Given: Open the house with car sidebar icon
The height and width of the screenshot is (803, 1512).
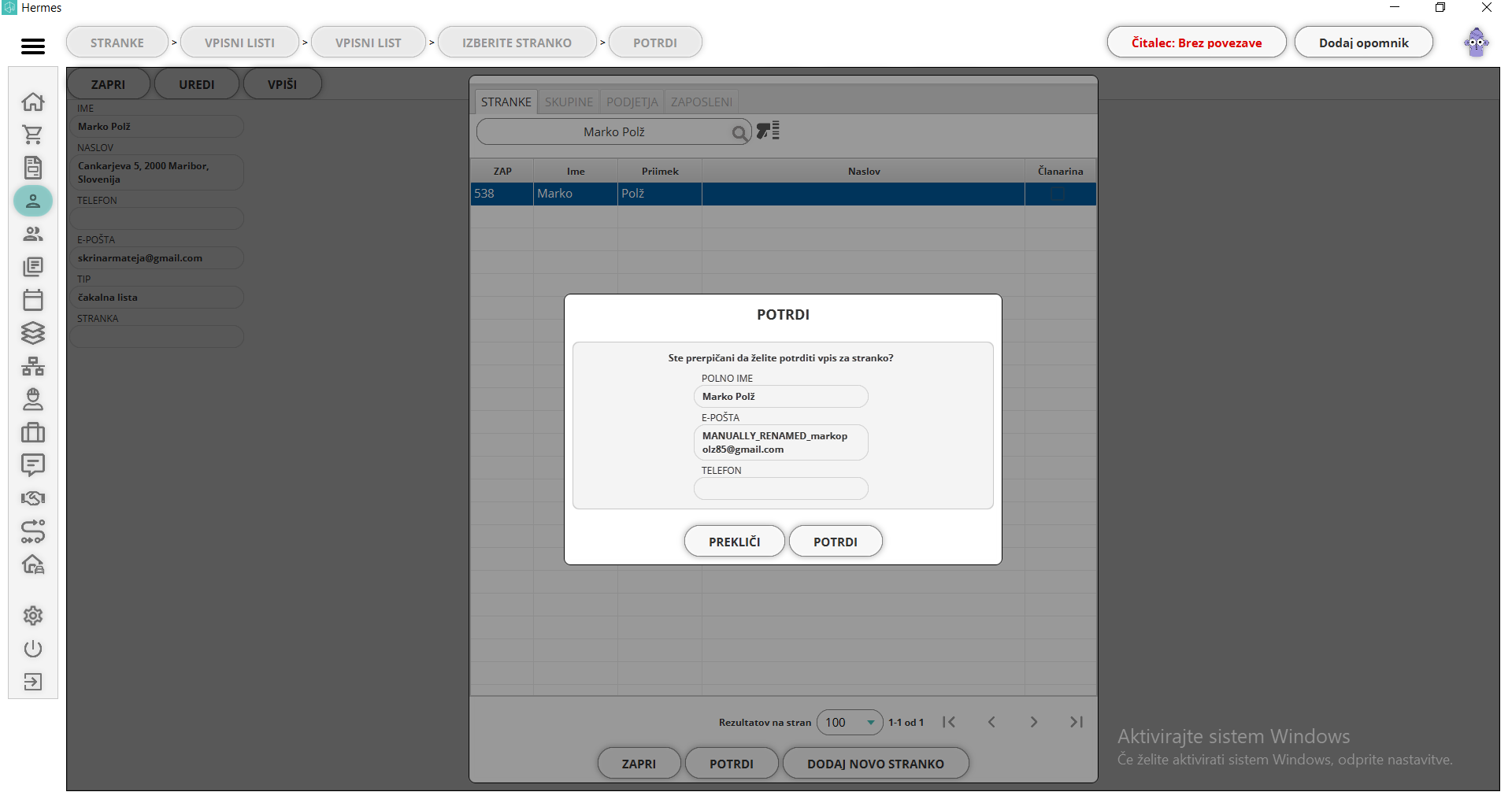Looking at the screenshot, I should (33, 564).
